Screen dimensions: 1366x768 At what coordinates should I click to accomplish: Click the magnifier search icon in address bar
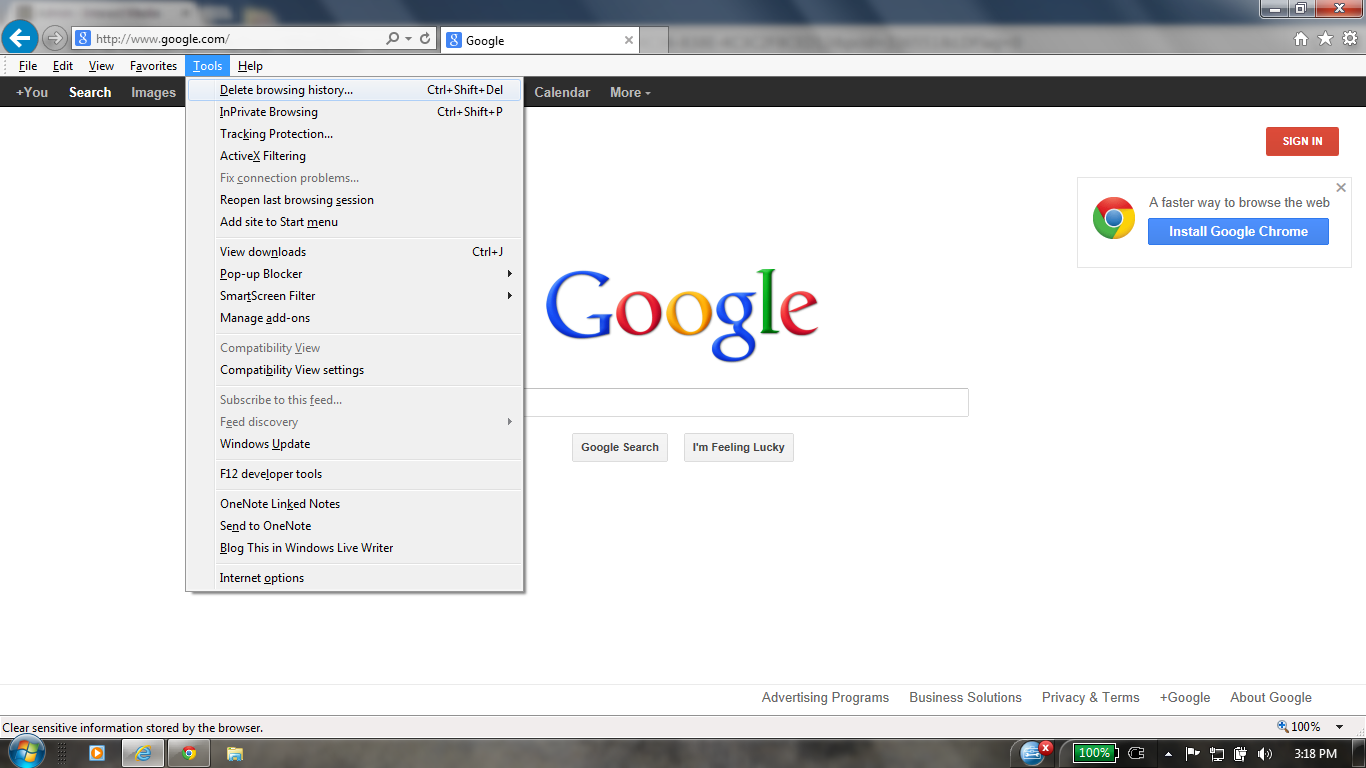(x=393, y=39)
